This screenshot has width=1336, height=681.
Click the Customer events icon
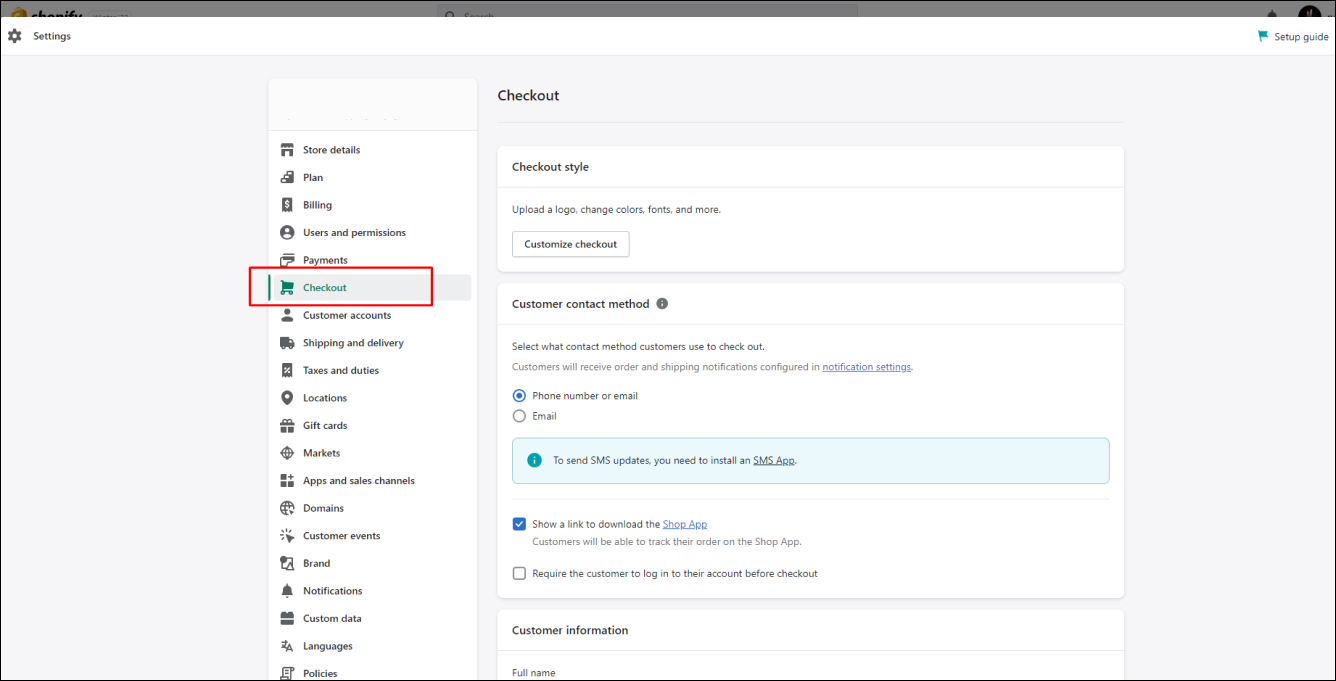[287, 536]
